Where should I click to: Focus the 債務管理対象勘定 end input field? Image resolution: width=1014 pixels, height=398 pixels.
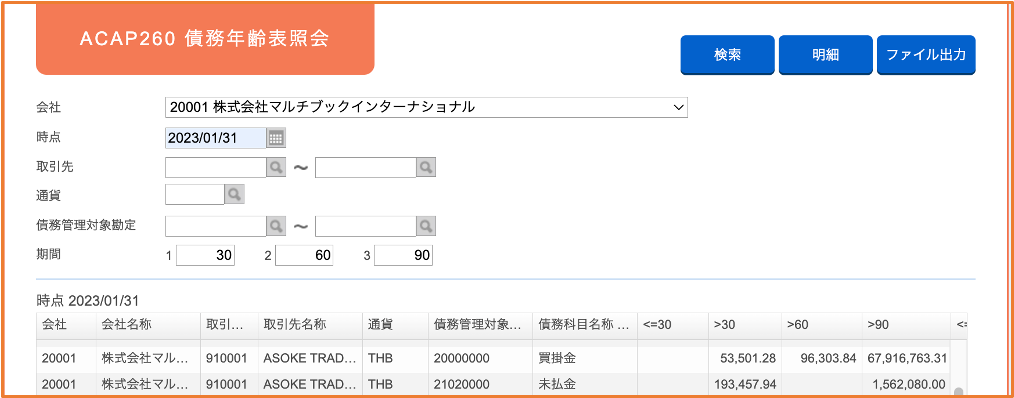366,226
